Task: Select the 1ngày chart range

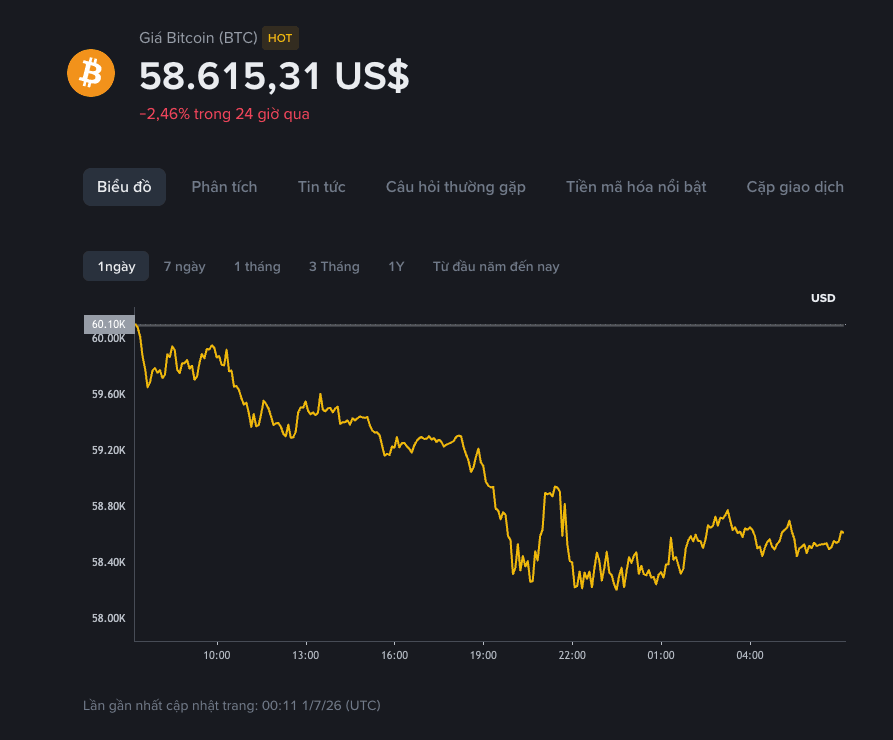Action: (x=116, y=266)
